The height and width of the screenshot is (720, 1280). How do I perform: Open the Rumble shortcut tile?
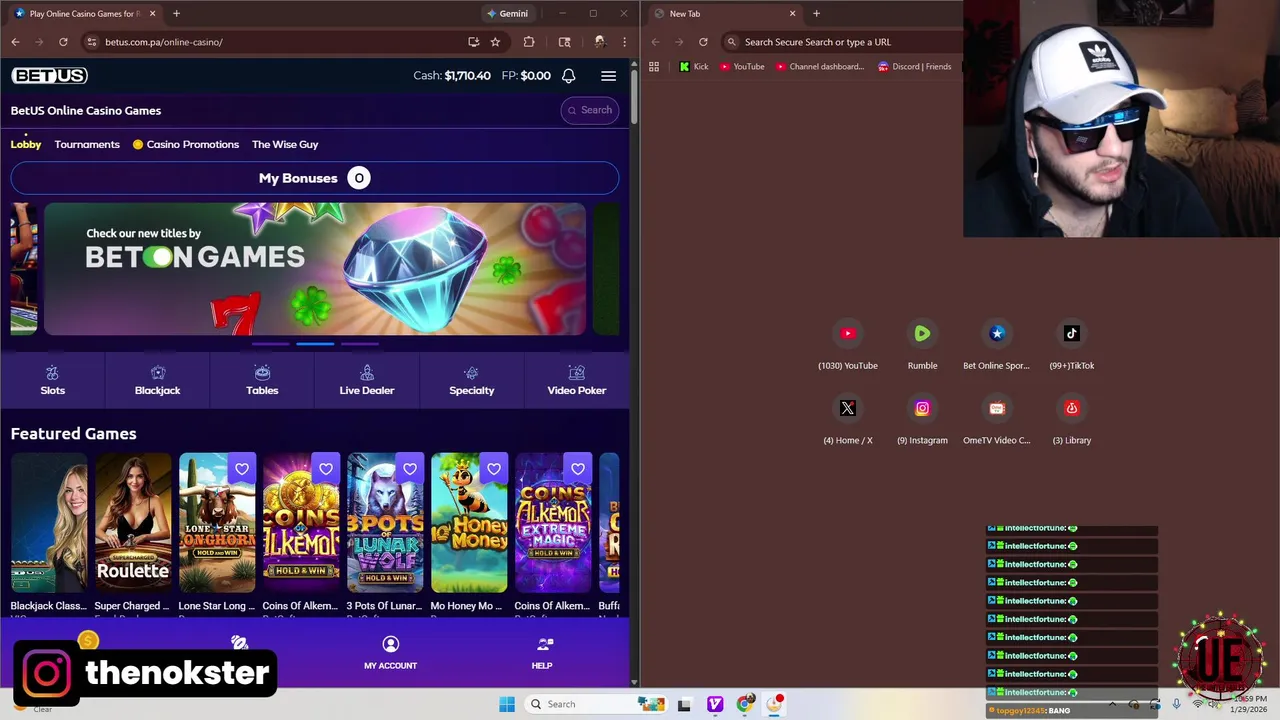(x=922, y=345)
